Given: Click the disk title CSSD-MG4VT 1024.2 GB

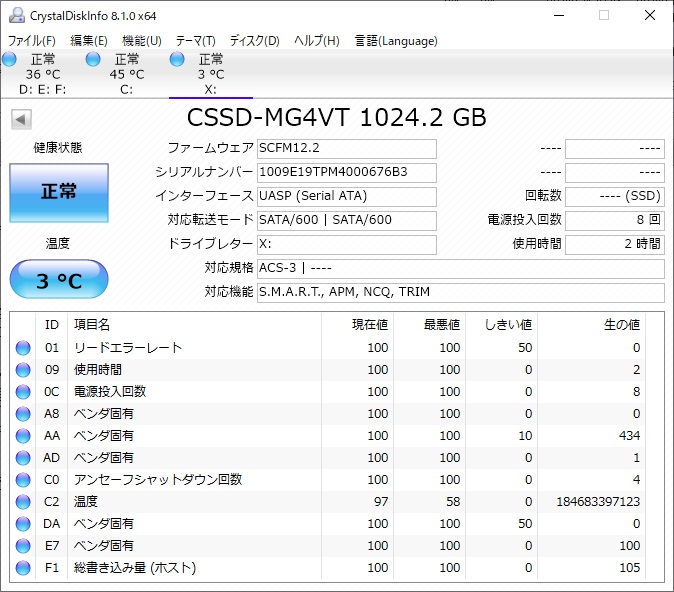Looking at the screenshot, I should [337, 117].
